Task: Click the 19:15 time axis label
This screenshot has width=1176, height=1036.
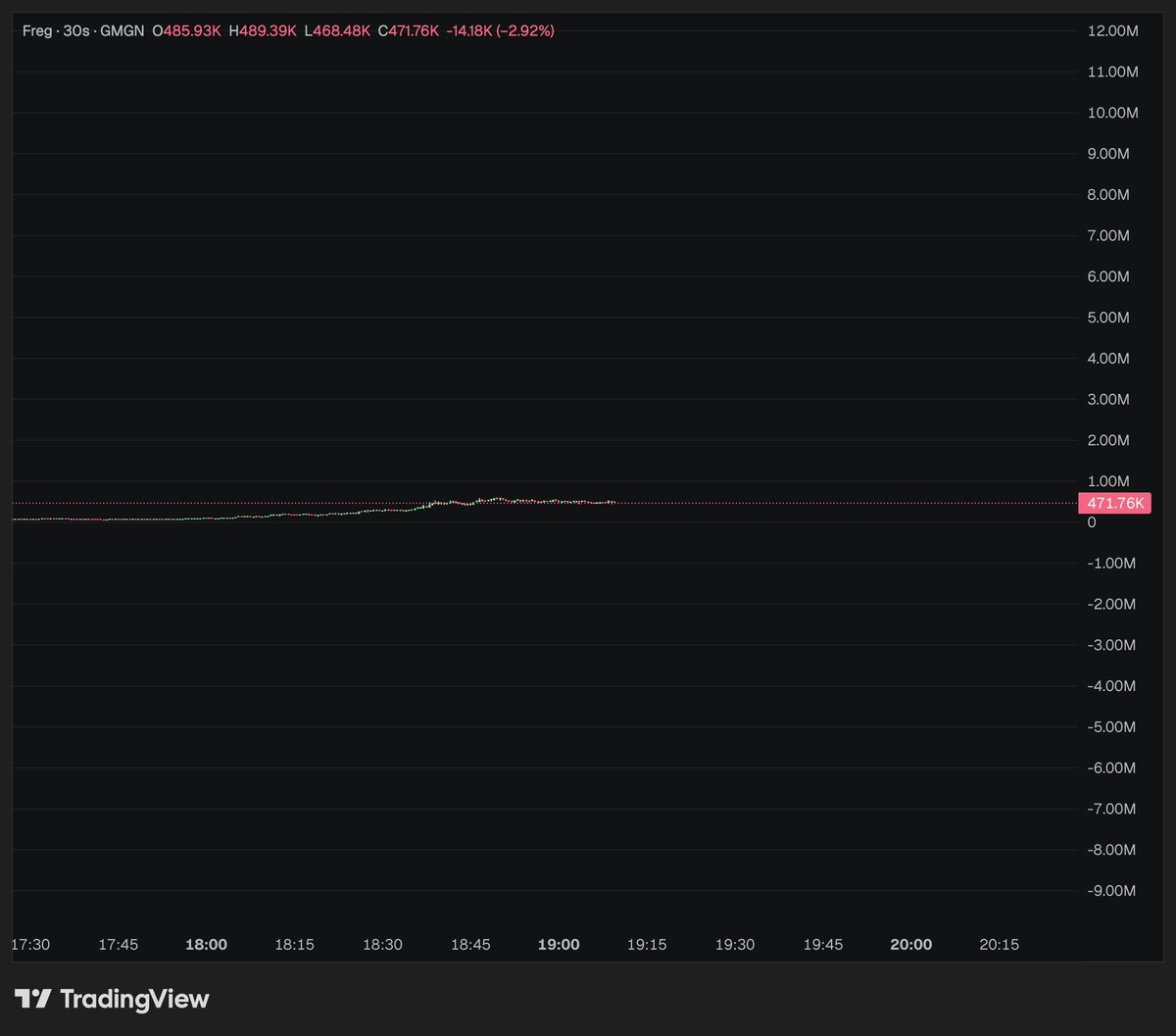Action: click(647, 945)
